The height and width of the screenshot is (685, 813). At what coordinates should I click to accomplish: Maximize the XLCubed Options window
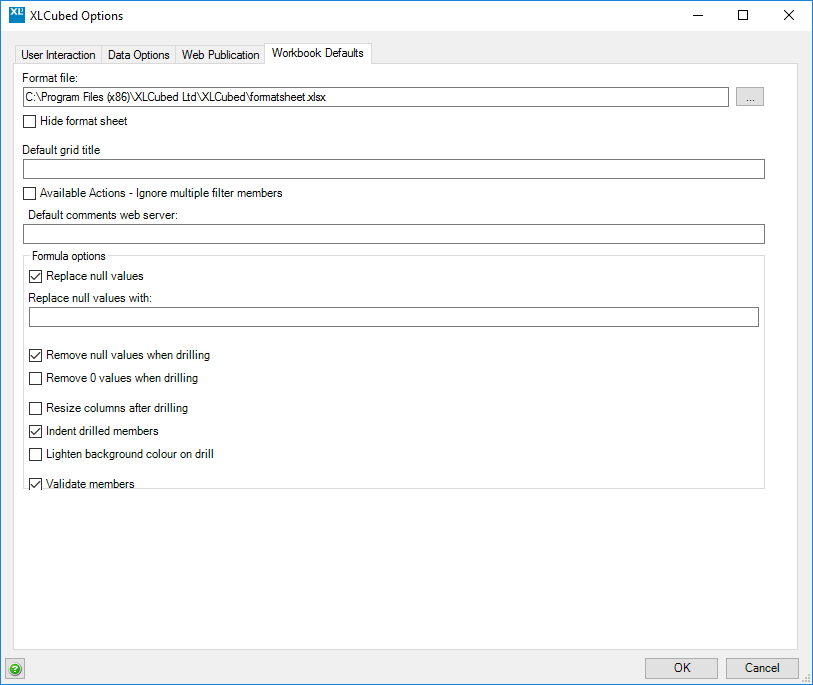point(743,16)
